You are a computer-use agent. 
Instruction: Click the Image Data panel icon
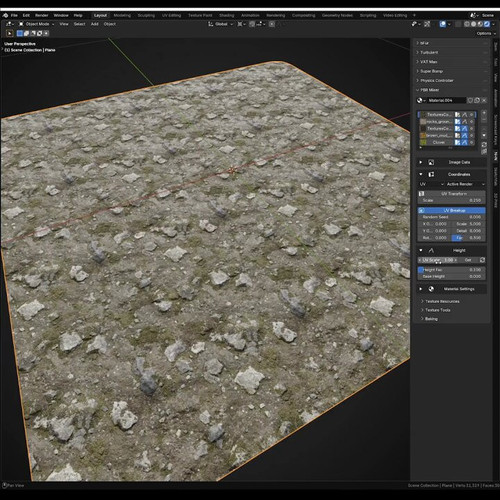point(431,162)
